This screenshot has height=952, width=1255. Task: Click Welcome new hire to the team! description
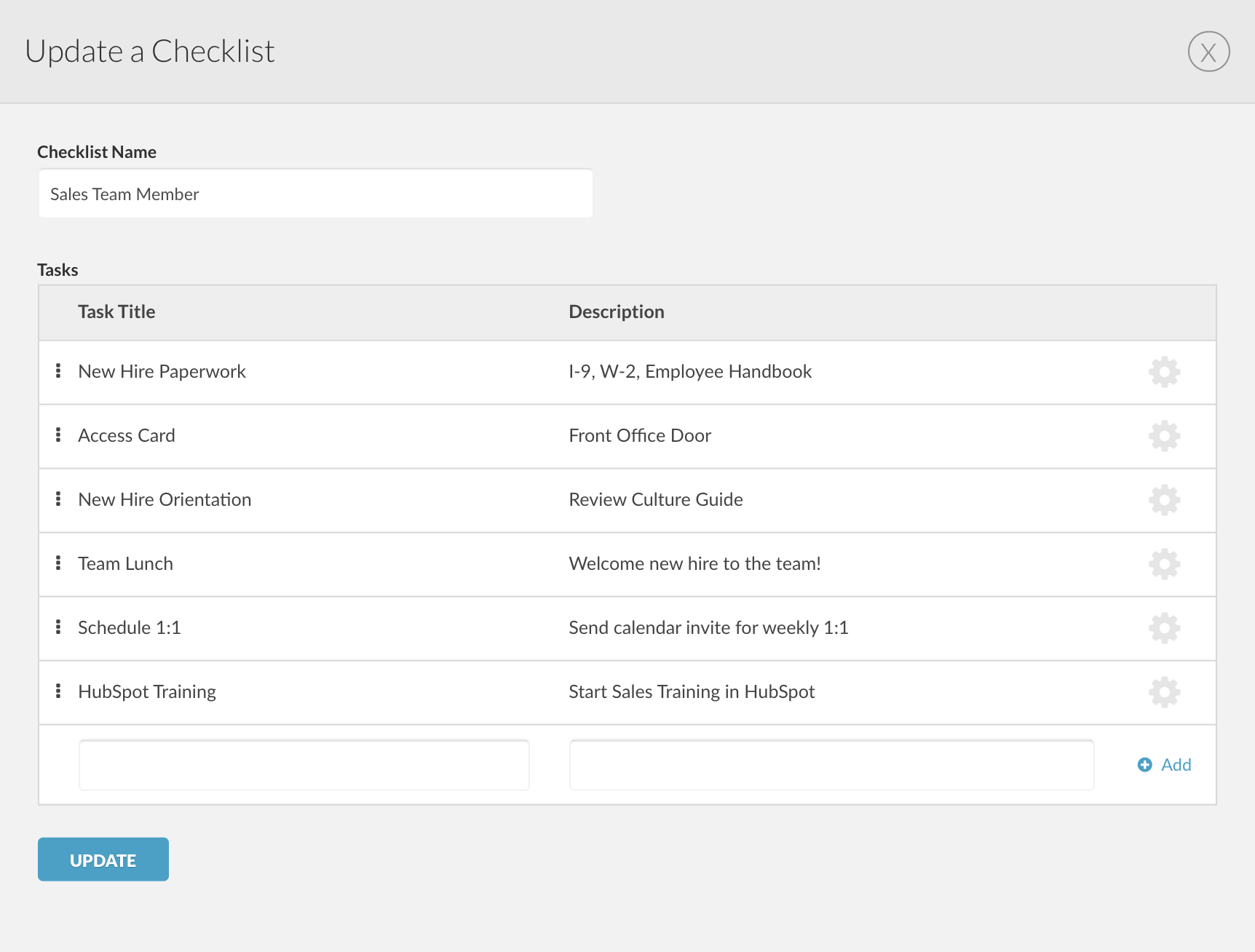(x=694, y=563)
